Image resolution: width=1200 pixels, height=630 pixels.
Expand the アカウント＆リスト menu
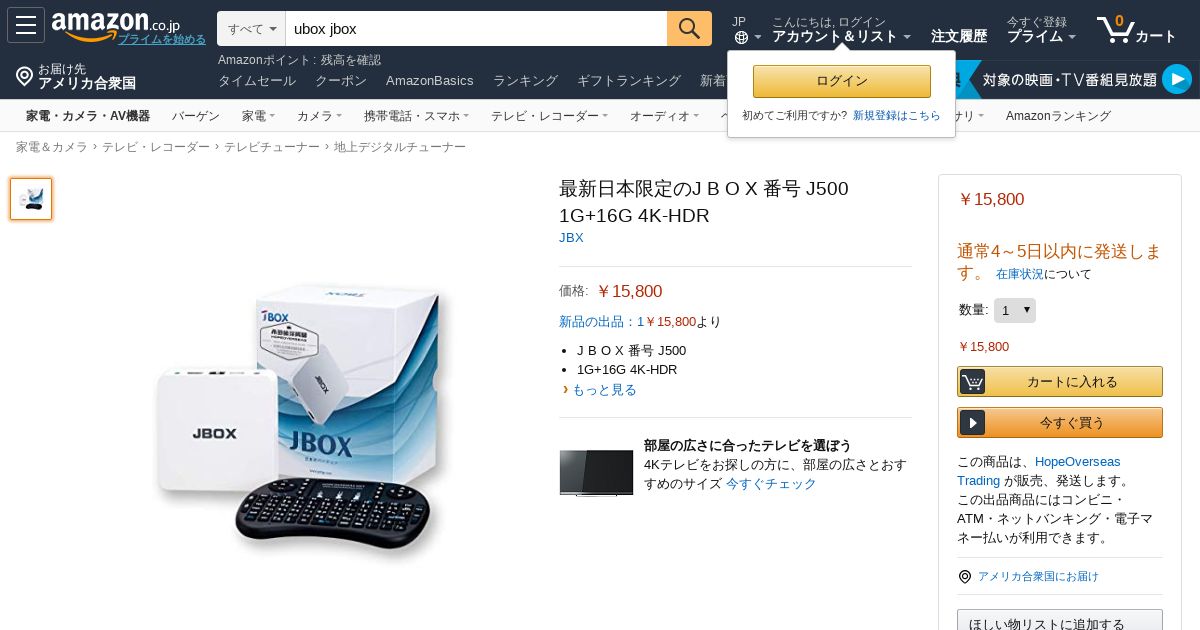tap(841, 36)
